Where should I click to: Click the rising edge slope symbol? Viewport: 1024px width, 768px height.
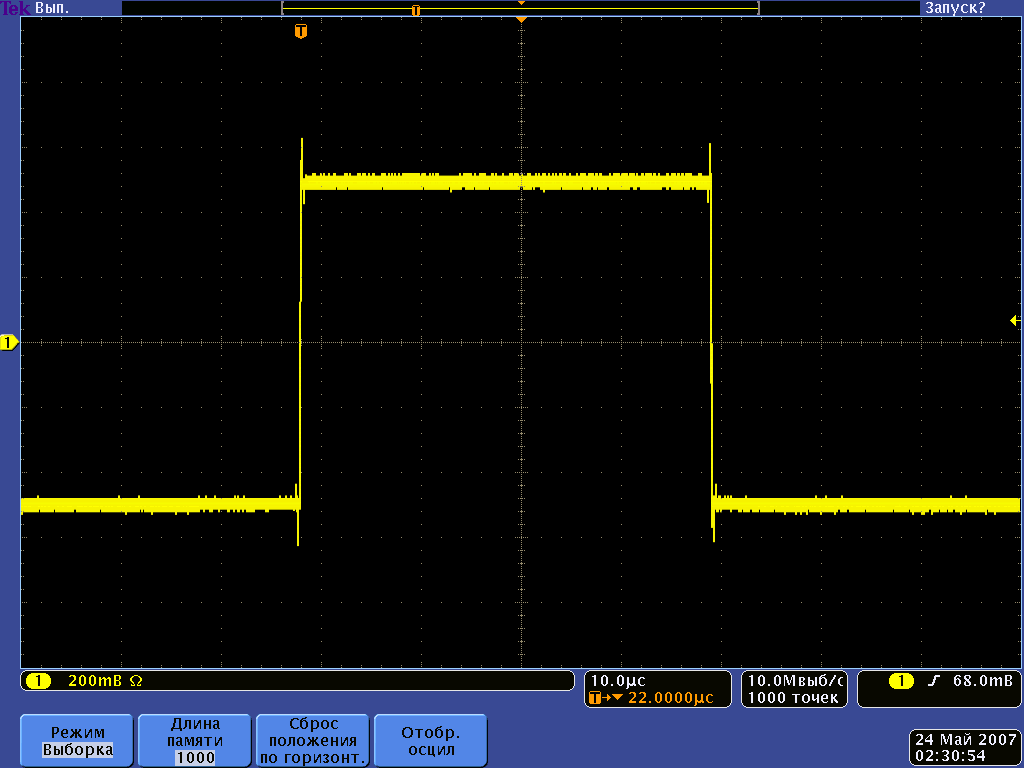pyautogui.click(x=934, y=681)
